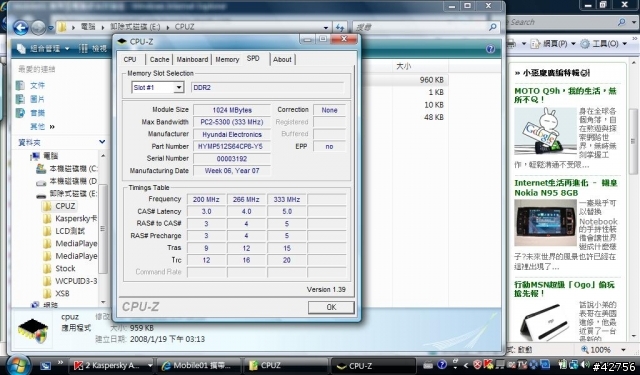
Task: Open the recent pages dropdown arrow in Explorer
Action: tap(51, 28)
